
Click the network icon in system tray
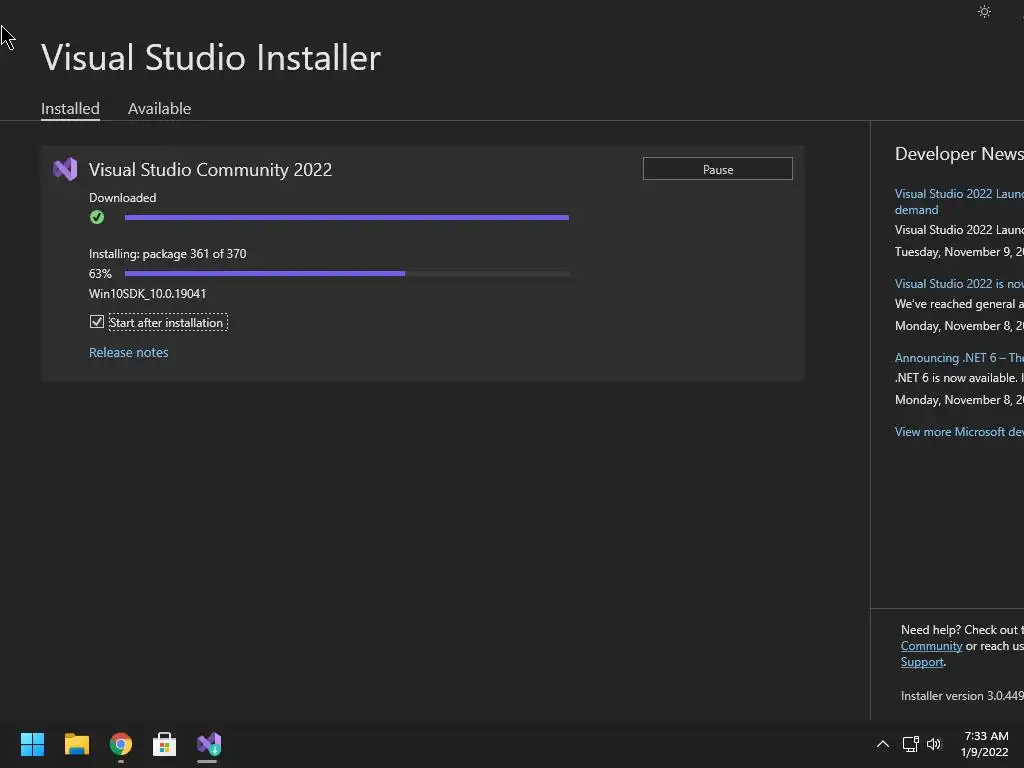[x=910, y=744]
